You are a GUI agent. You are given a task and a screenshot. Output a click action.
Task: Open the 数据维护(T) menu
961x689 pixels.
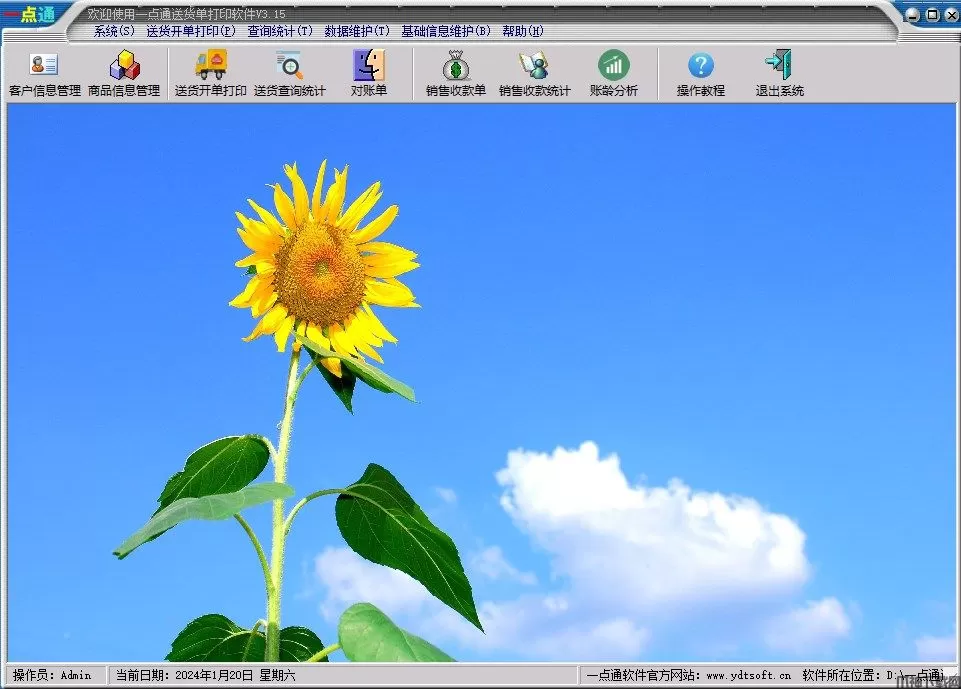pos(357,31)
